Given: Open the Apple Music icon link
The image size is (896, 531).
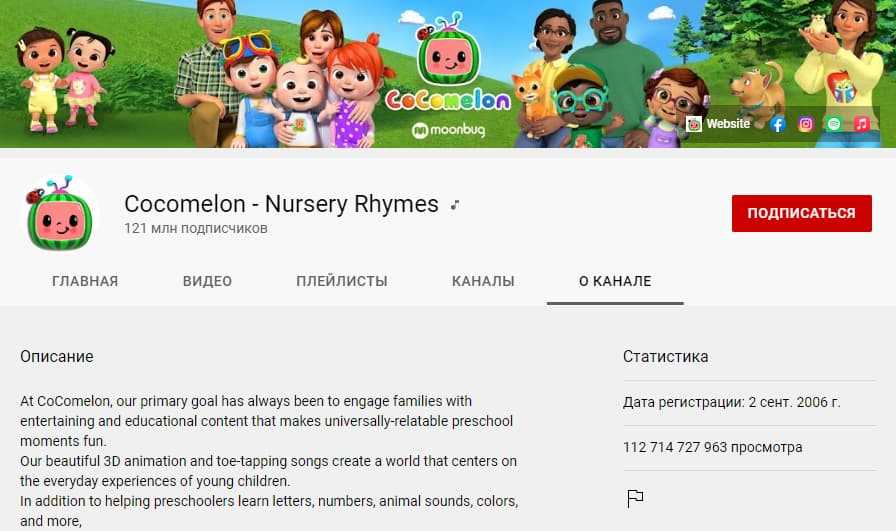Looking at the screenshot, I should coord(862,124).
